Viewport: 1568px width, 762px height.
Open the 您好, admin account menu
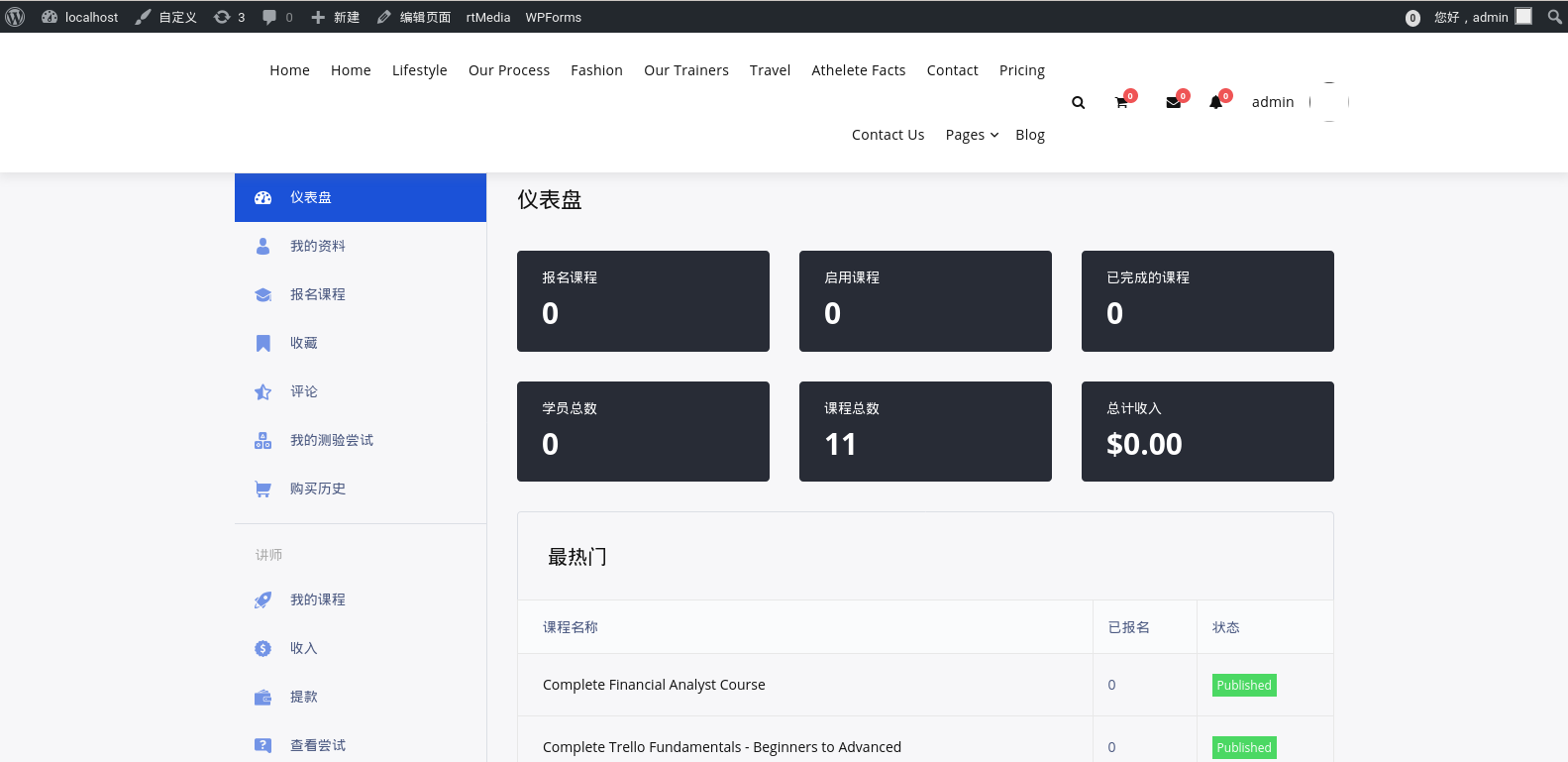(x=1481, y=17)
